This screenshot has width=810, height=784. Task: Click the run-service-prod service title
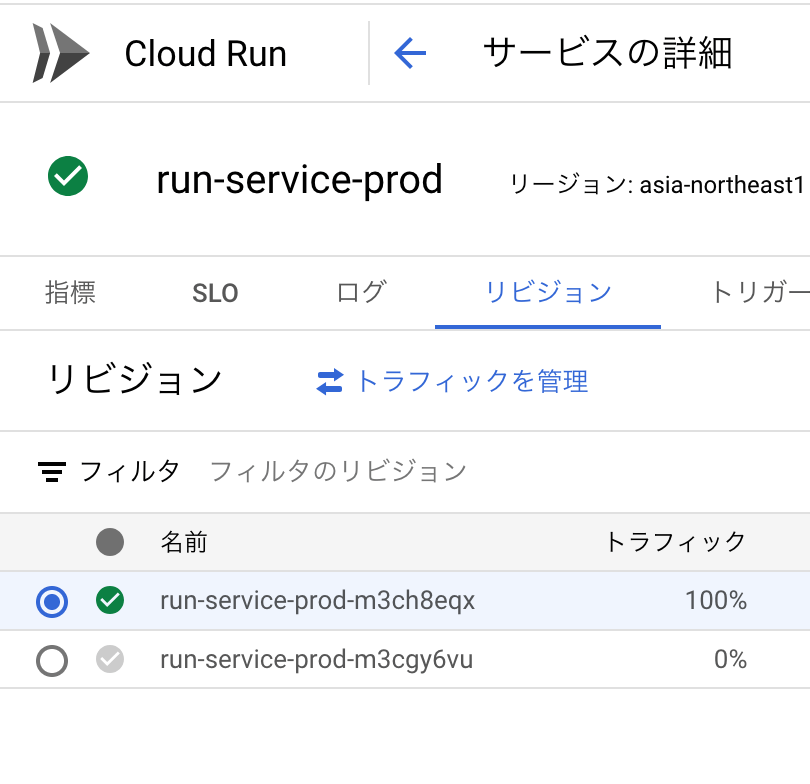pyautogui.click(x=299, y=180)
